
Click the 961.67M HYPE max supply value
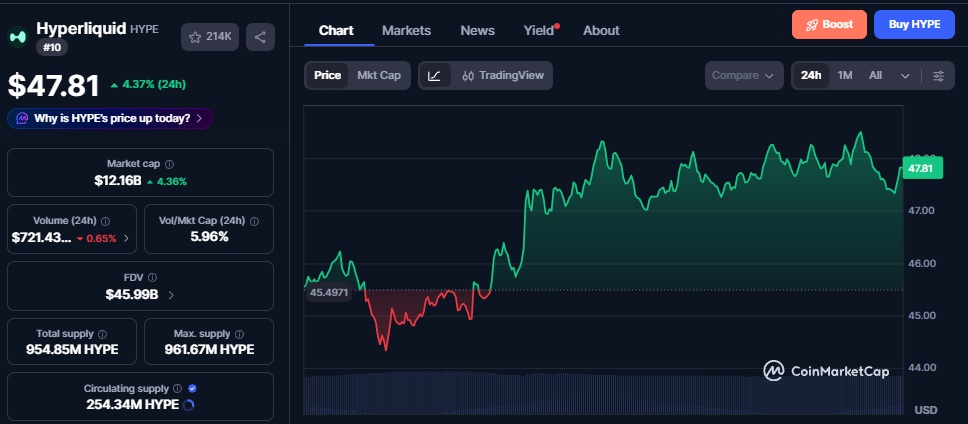click(x=209, y=350)
